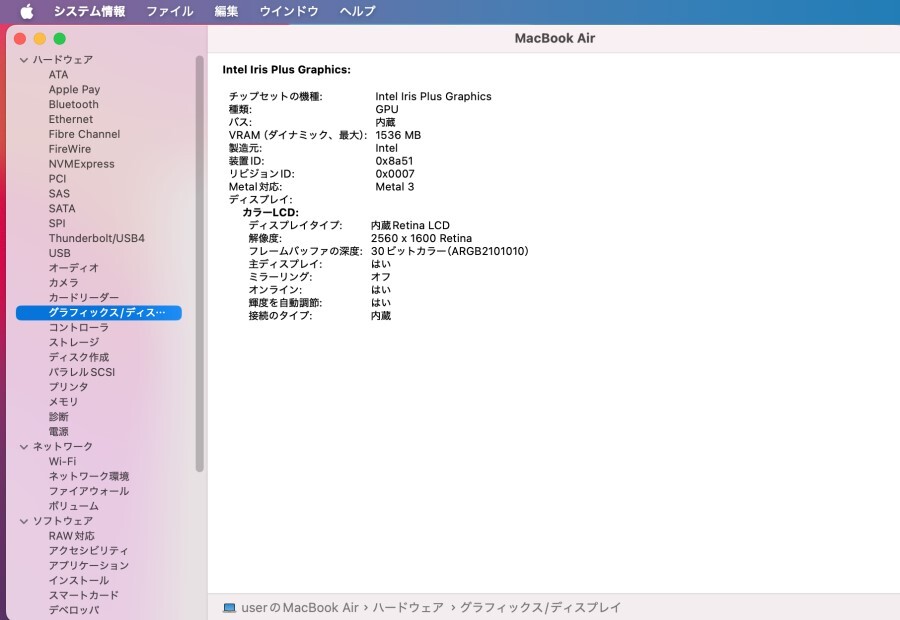Click the 装置ID value 0x8a51
The image size is (900, 620).
394,161
